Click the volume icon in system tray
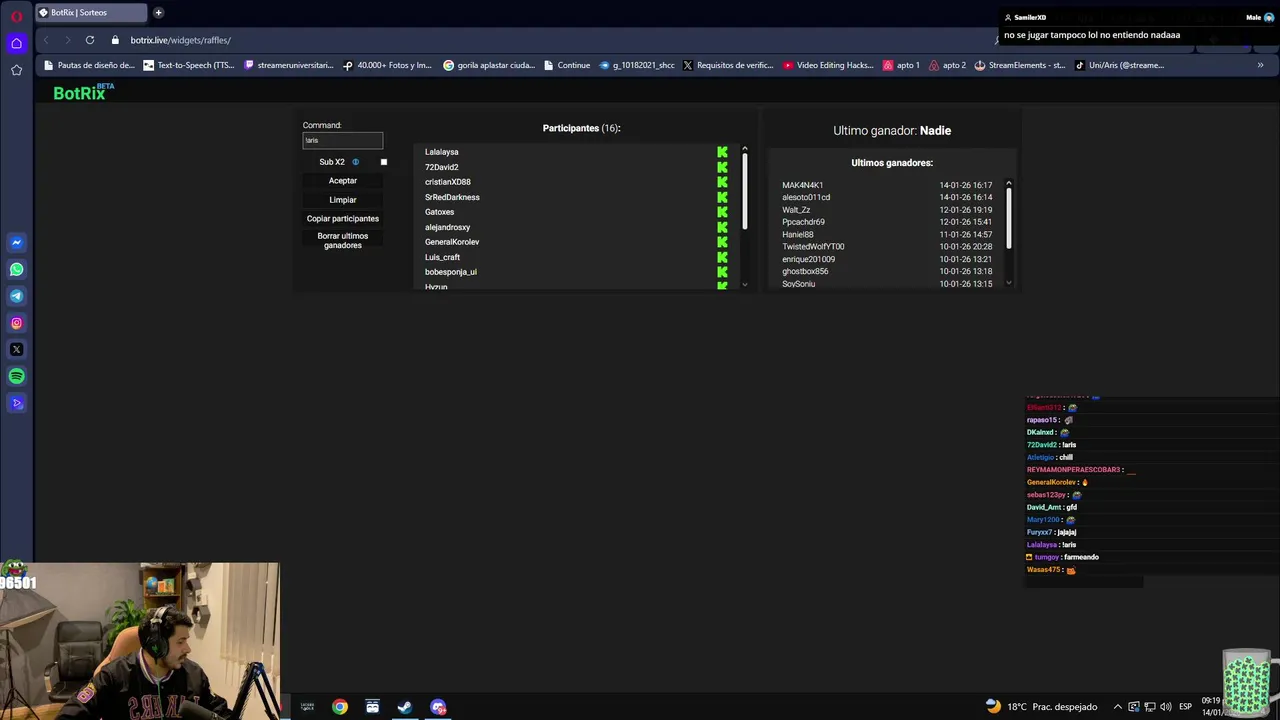Screen dimensions: 1280x720 pos(1167,707)
